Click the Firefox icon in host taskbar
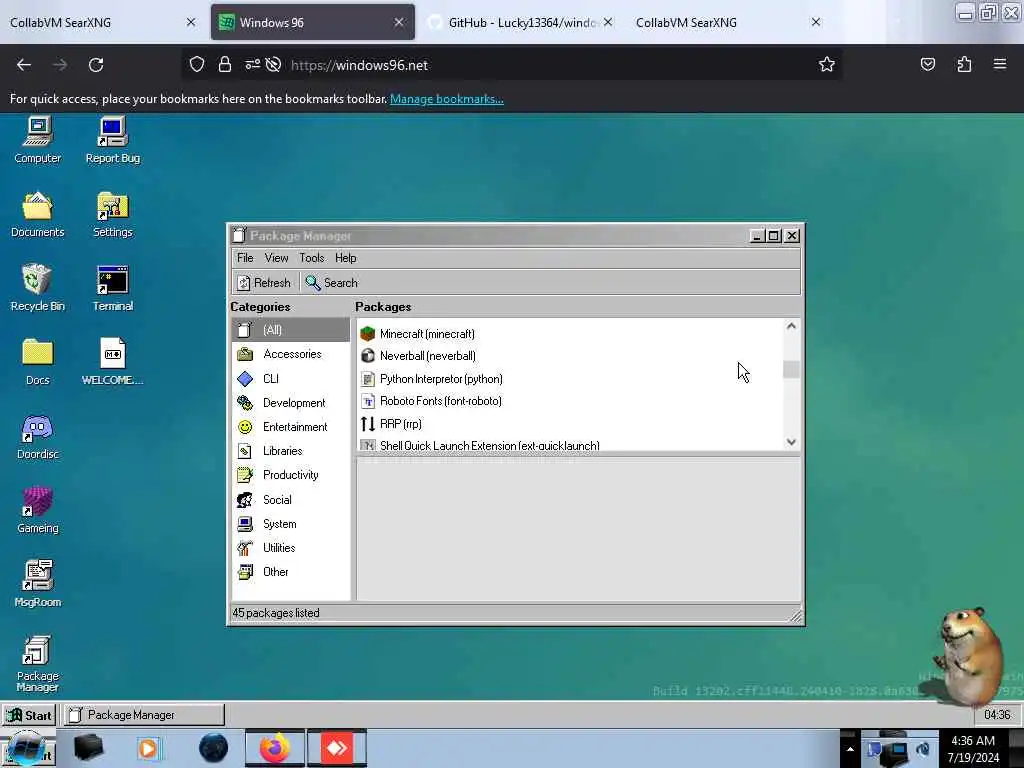Image resolution: width=1024 pixels, height=768 pixels. pos(275,748)
